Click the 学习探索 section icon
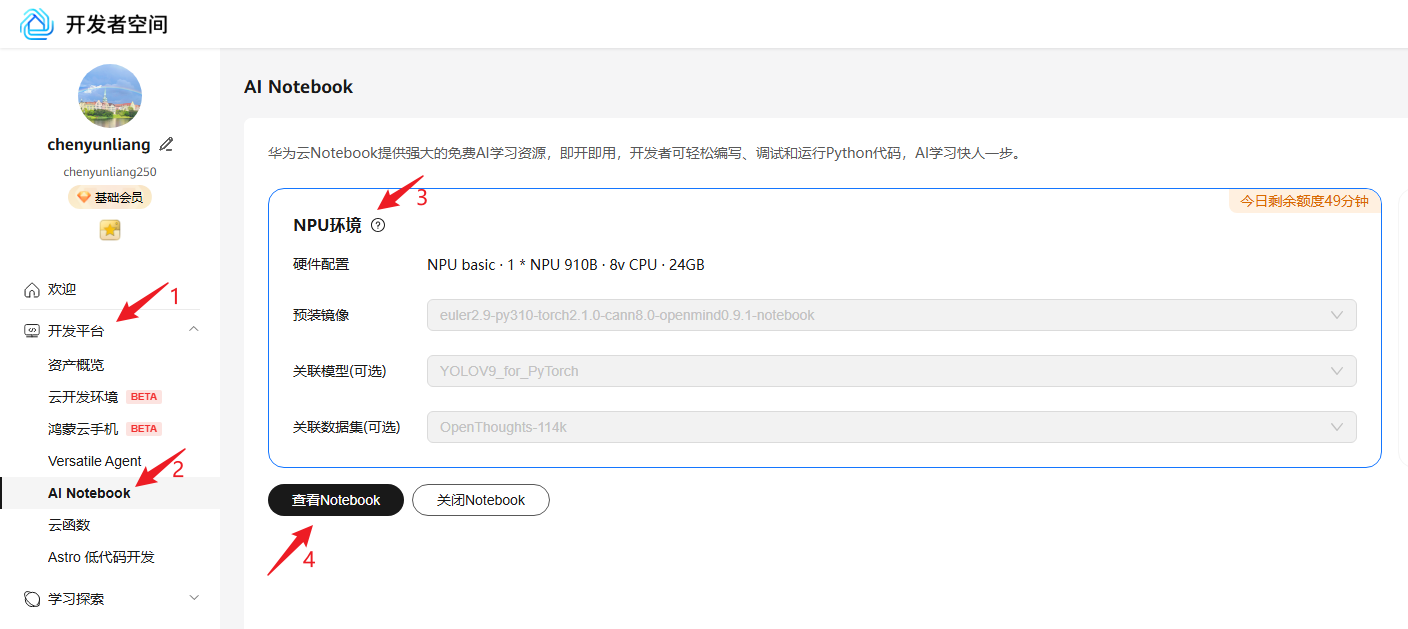The width and height of the screenshot is (1408, 629). coord(32,599)
